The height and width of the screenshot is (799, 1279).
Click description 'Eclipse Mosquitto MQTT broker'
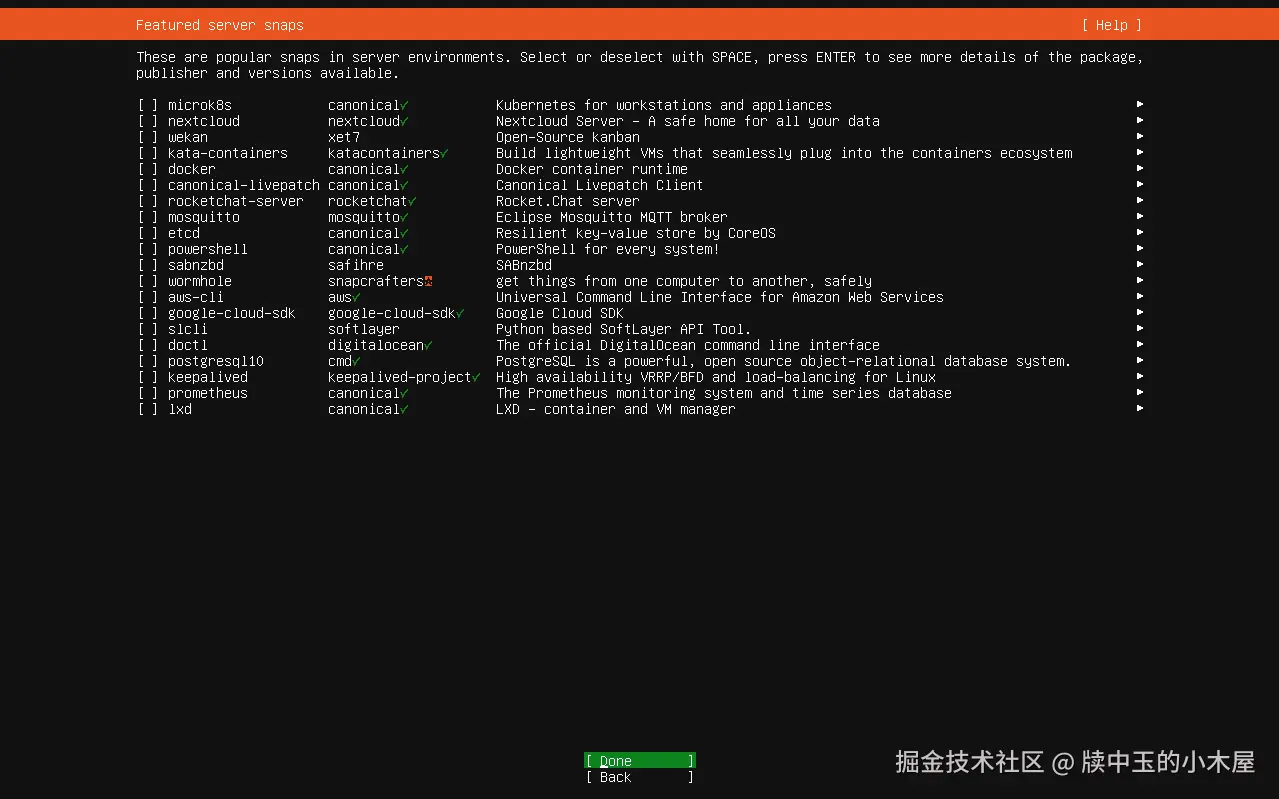(x=612, y=217)
